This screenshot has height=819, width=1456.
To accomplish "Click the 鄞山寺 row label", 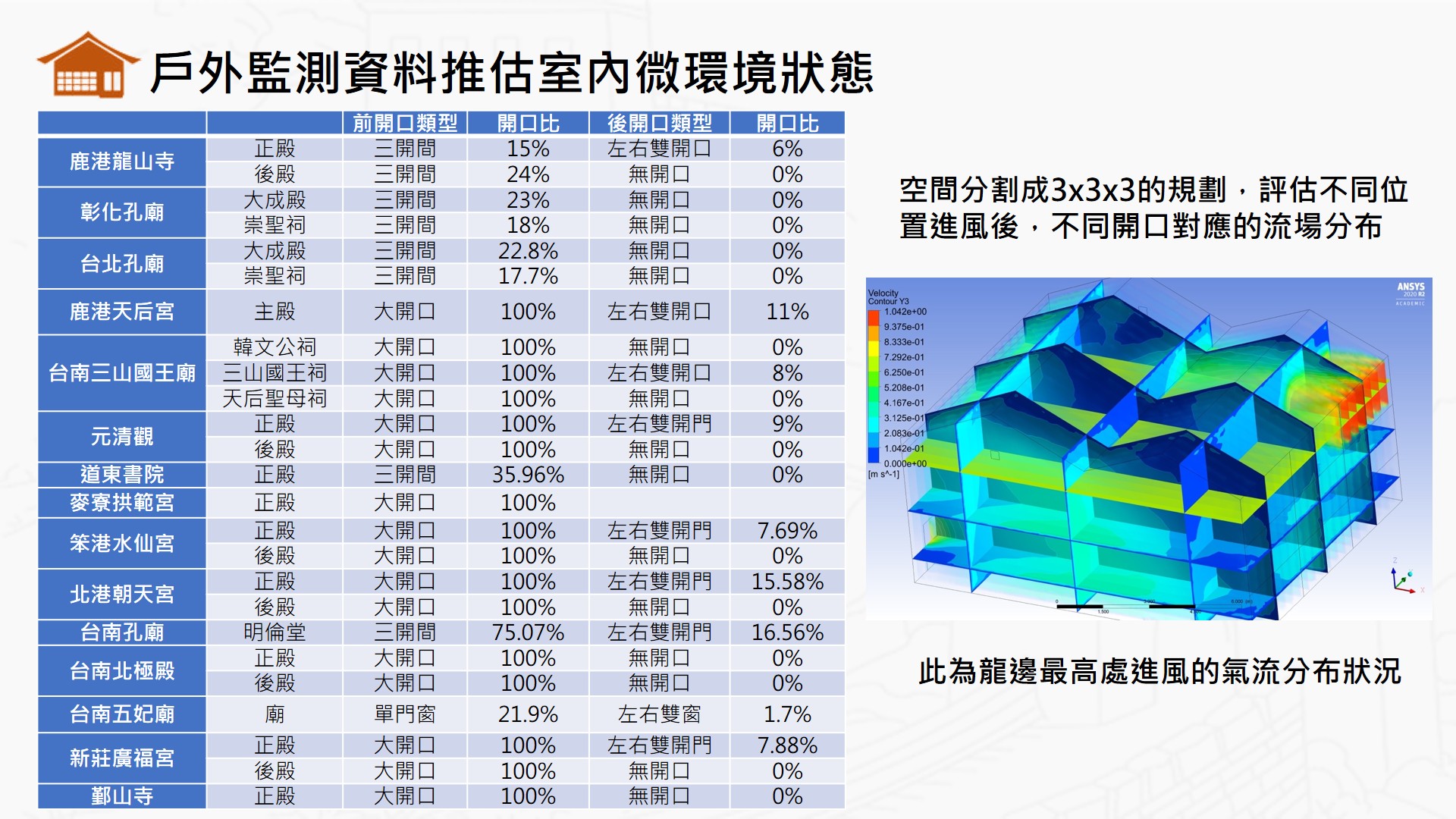I will click(x=122, y=796).
